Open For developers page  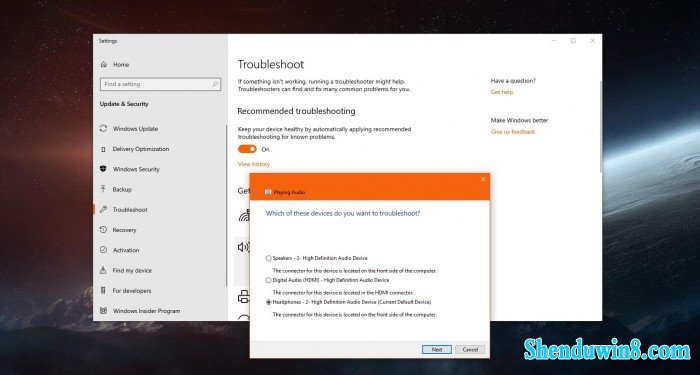132,291
